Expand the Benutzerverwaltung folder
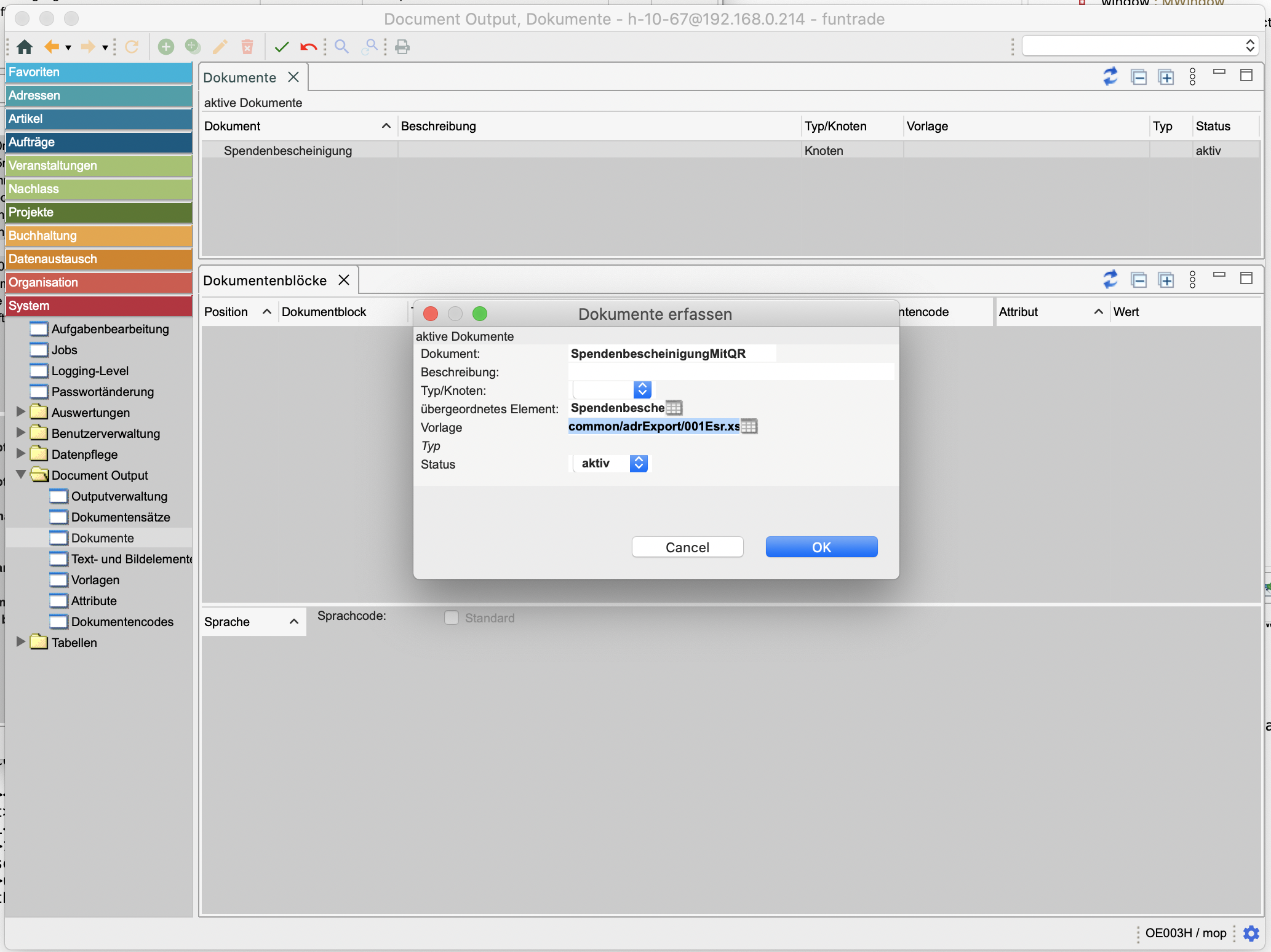 21,433
